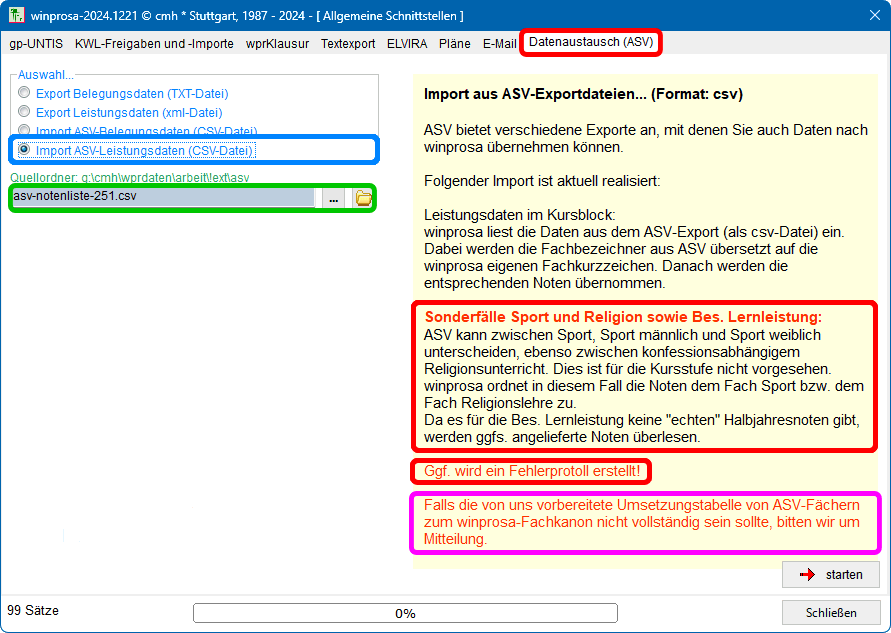Pick Import ASV-Leistungsdaten (CSV-Datei) radio button
The height and width of the screenshot is (633, 891).
24,150
